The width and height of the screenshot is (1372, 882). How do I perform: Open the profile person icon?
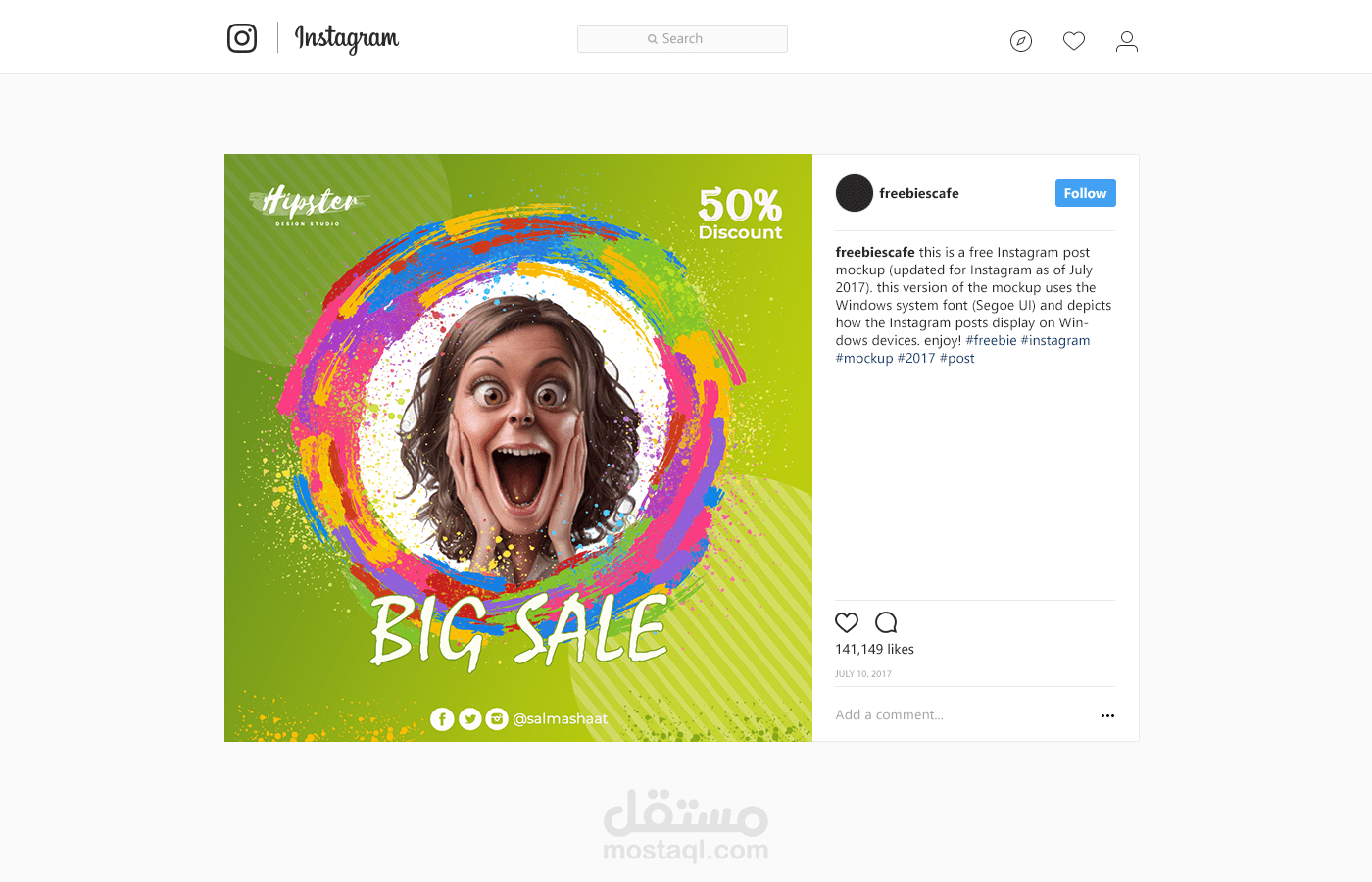click(x=1127, y=41)
